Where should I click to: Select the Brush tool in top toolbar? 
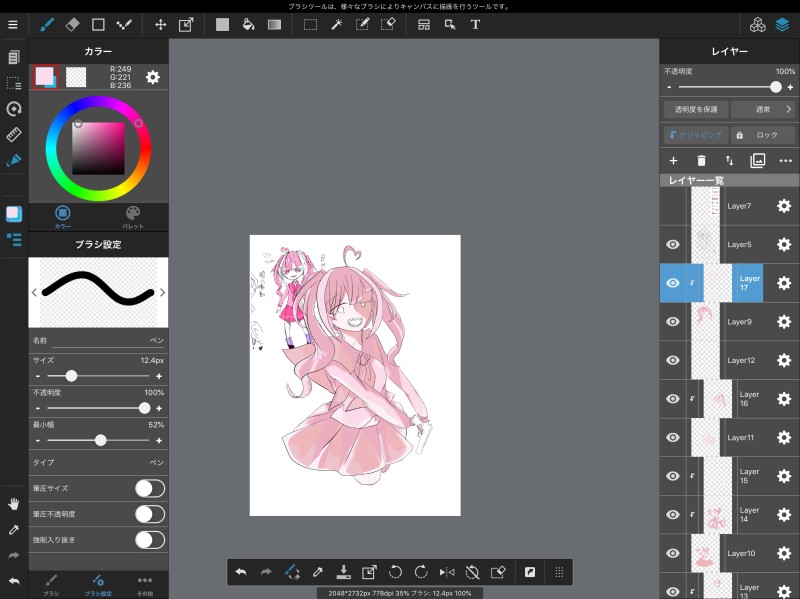point(46,24)
